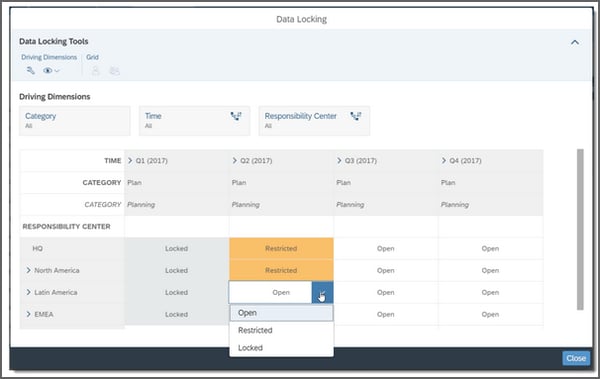This screenshot has height=379, width=600.
Task: Expand the Q4 (2017) column
Action: coord(443,160)
